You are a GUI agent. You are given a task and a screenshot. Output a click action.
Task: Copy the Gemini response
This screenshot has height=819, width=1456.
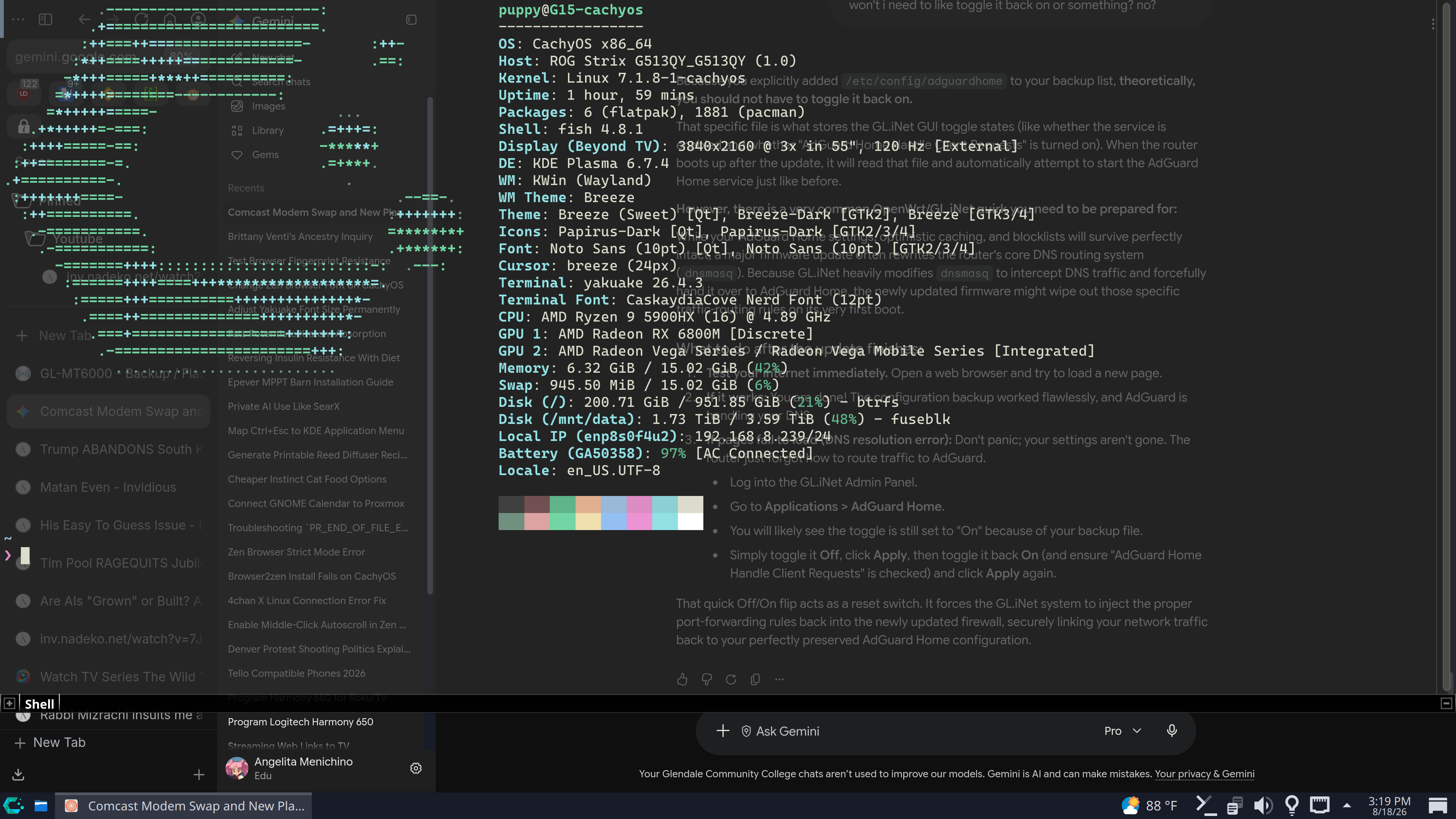(755, 679)
